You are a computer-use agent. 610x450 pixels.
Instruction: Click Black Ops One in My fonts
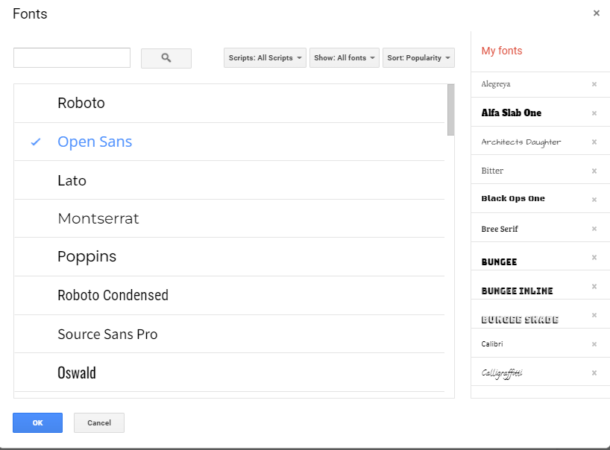tap(513, 198)
